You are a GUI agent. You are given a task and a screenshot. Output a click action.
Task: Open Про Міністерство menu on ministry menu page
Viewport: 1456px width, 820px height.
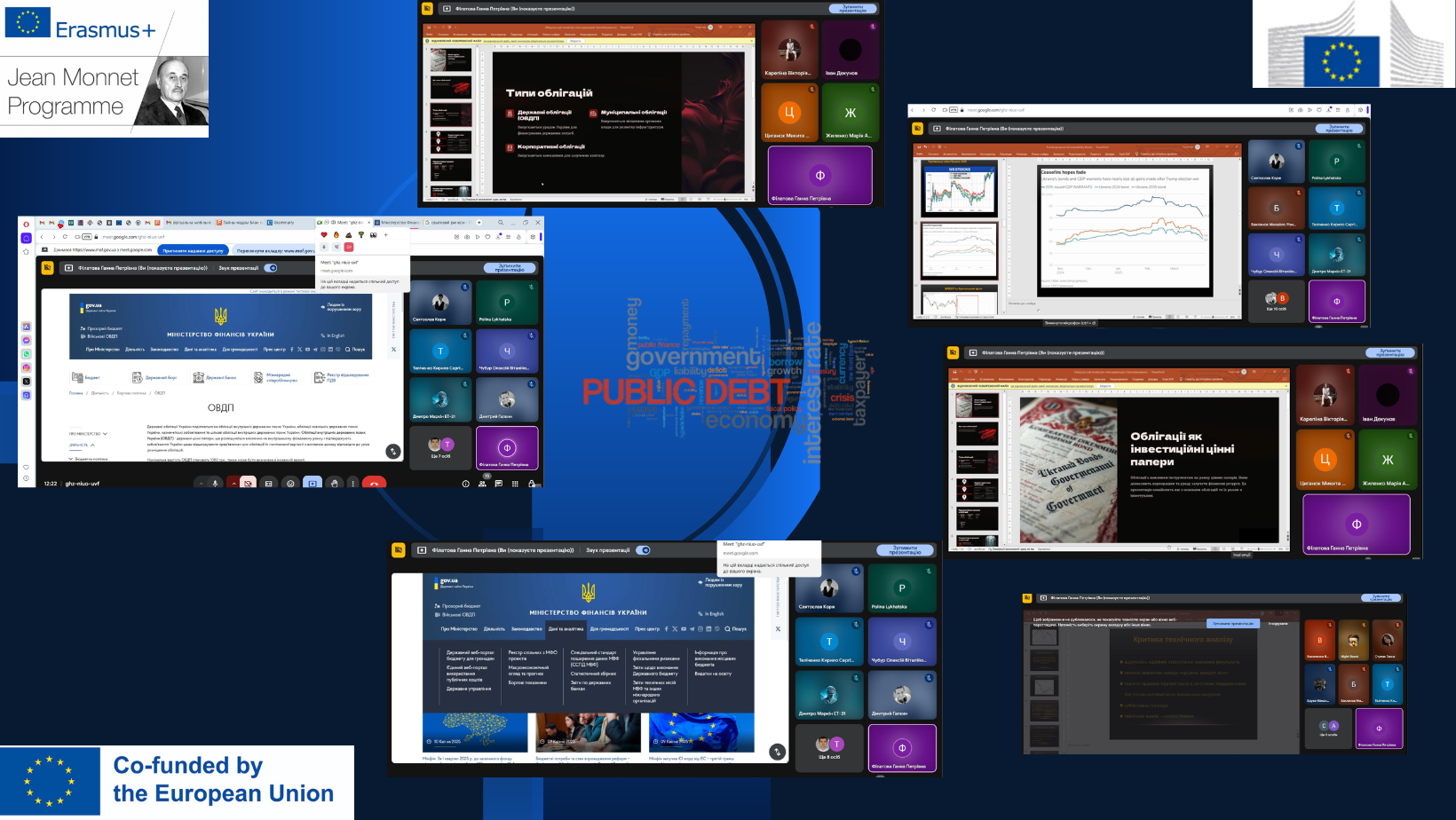(459, 628)
